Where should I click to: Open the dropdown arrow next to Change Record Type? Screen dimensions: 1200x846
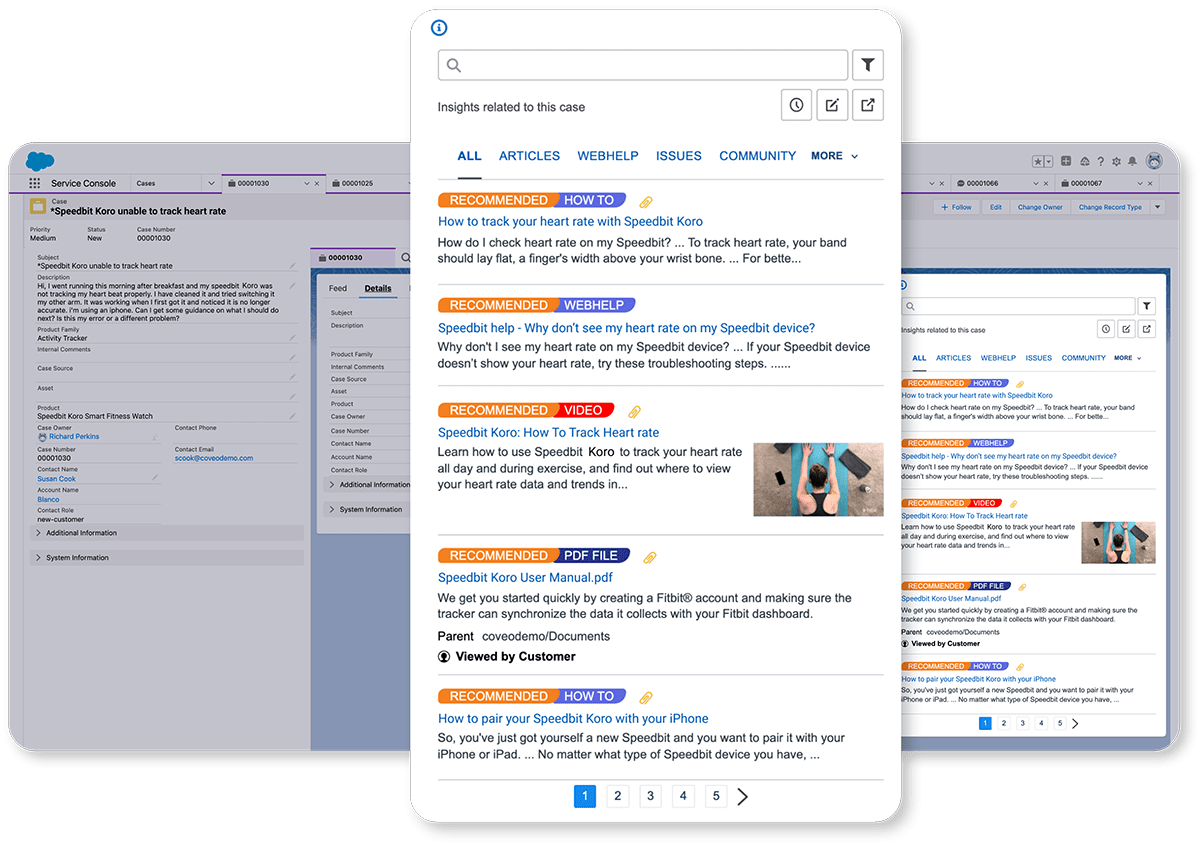(x=1158, y=207)
